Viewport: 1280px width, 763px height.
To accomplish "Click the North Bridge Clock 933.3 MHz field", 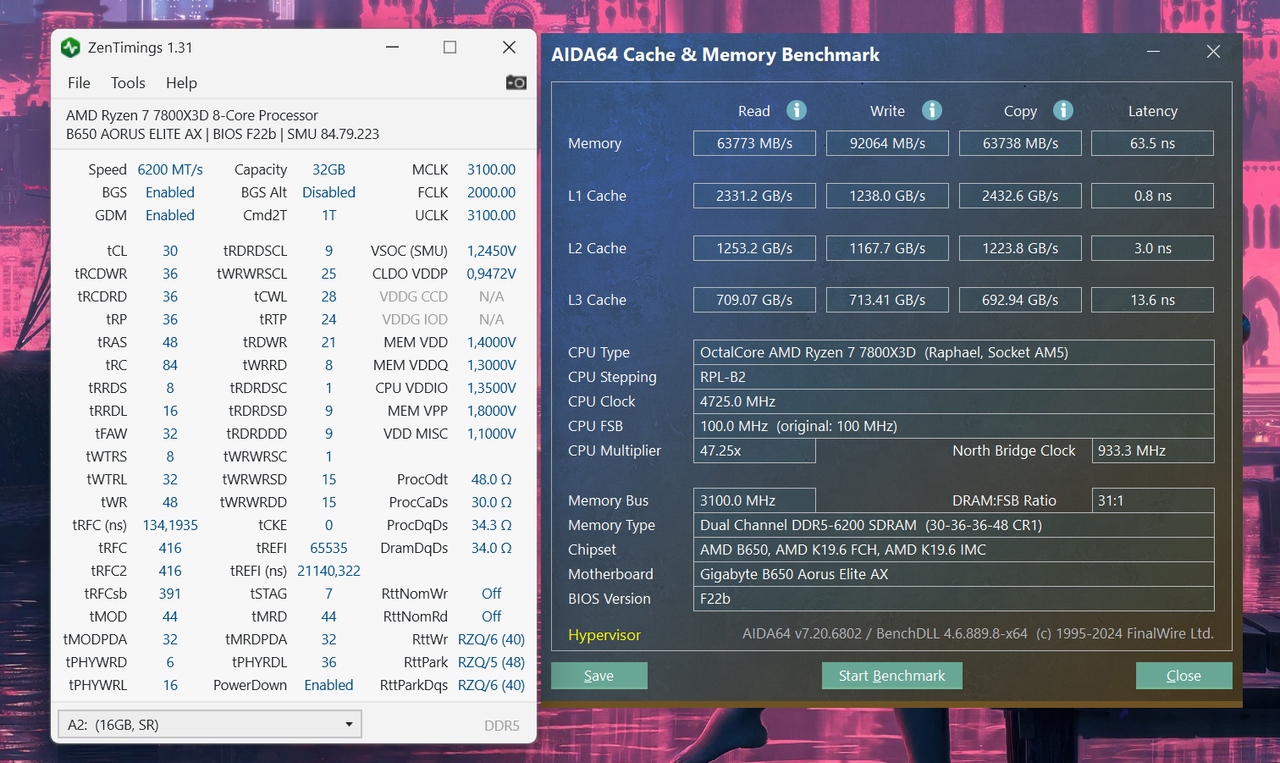I will (x=1152, y=451).
